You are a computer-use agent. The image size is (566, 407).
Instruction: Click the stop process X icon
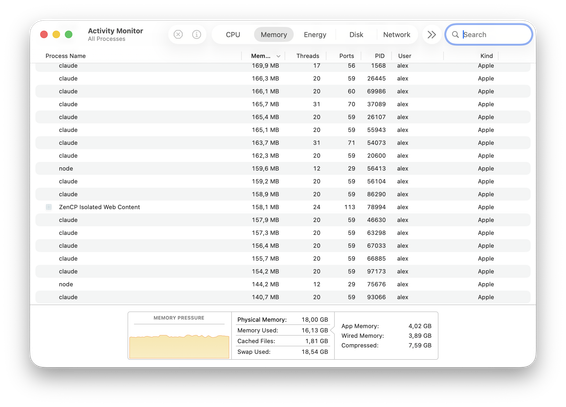178,34
